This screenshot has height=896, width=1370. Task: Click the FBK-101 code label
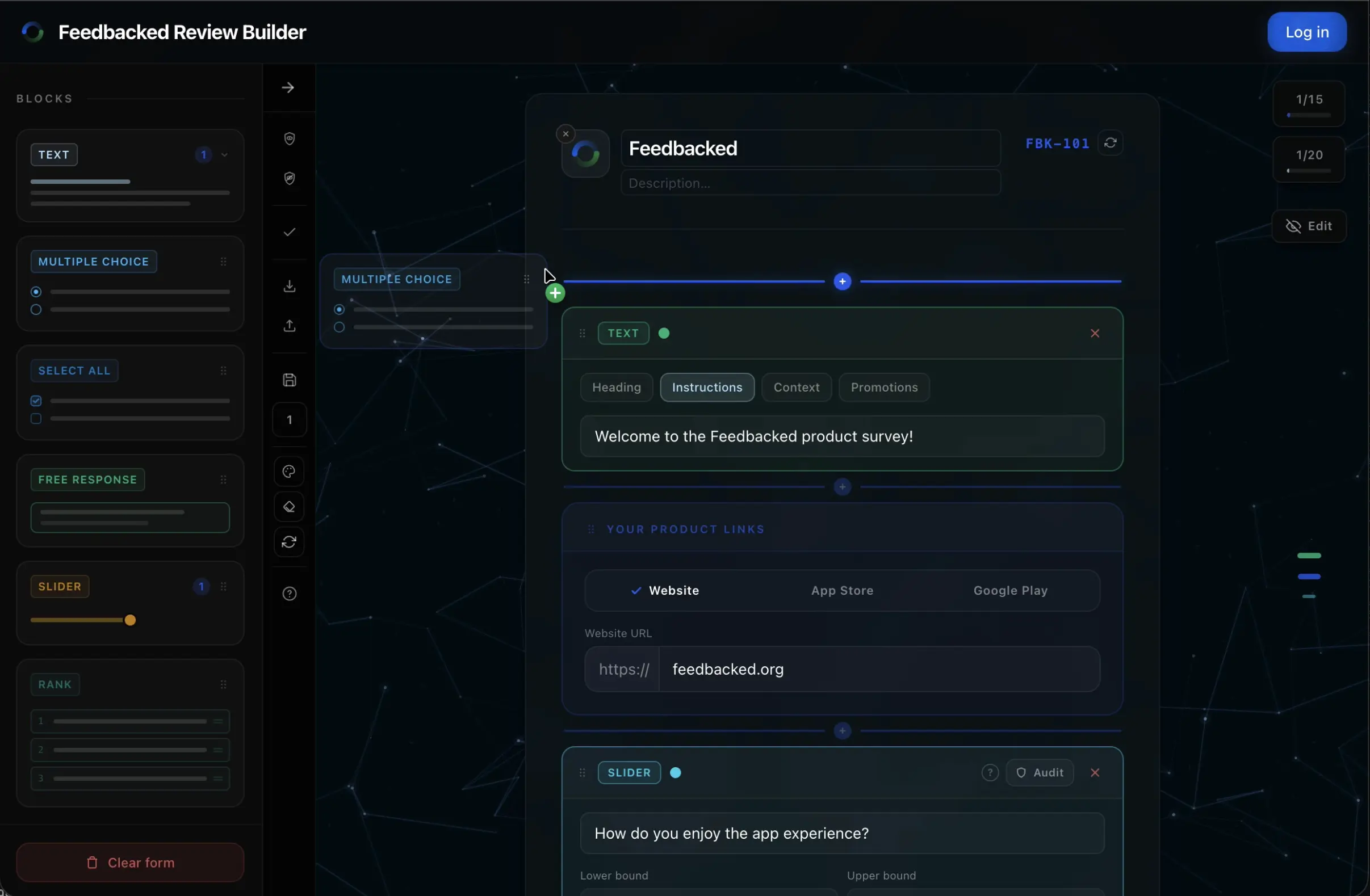1057,144
